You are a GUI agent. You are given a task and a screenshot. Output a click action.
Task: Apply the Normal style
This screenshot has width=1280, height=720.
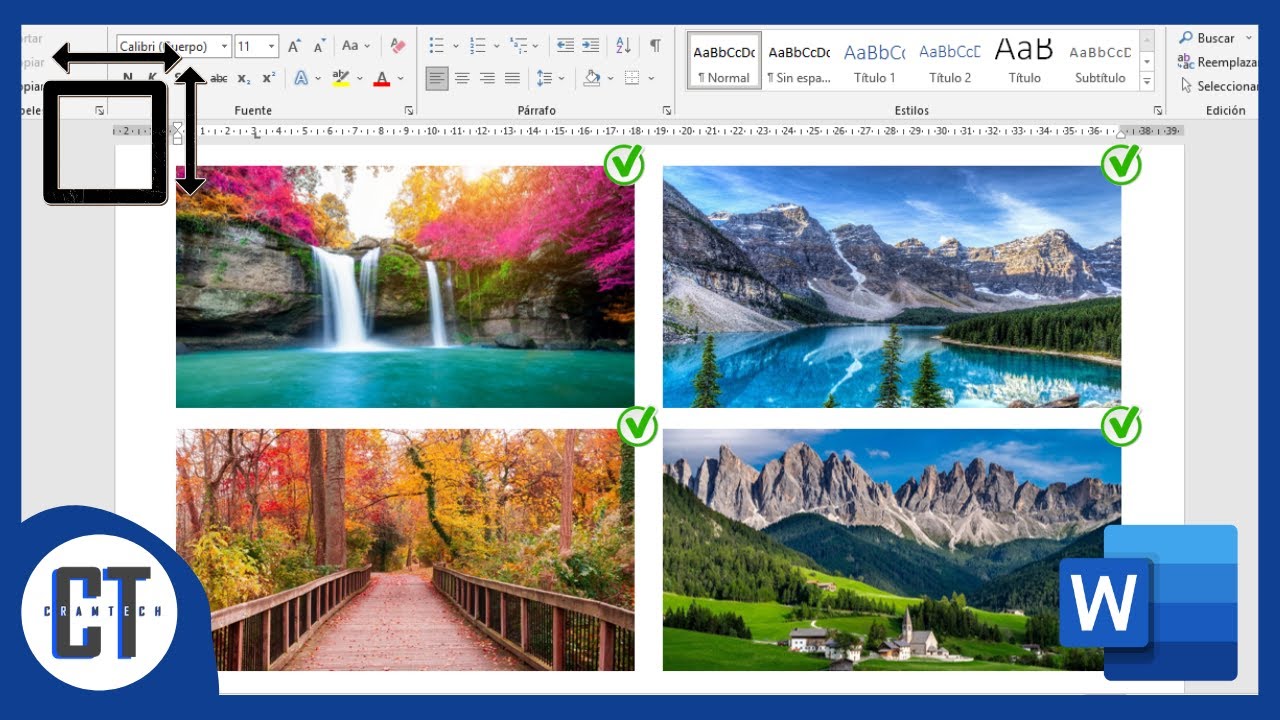coord(724,61)
